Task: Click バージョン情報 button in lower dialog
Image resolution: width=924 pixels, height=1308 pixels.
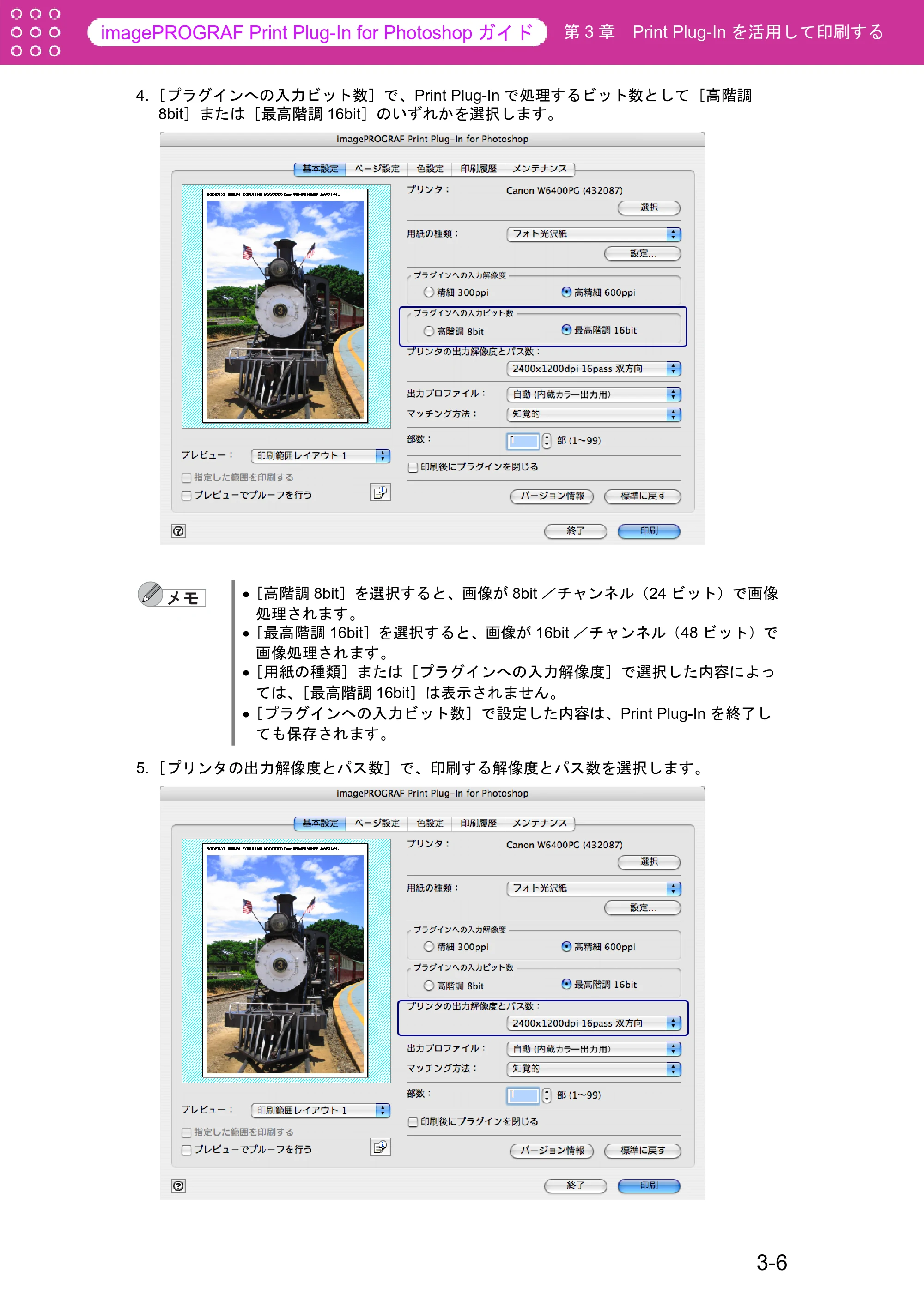Action: pyautogui.click(x=552, y=1151)
